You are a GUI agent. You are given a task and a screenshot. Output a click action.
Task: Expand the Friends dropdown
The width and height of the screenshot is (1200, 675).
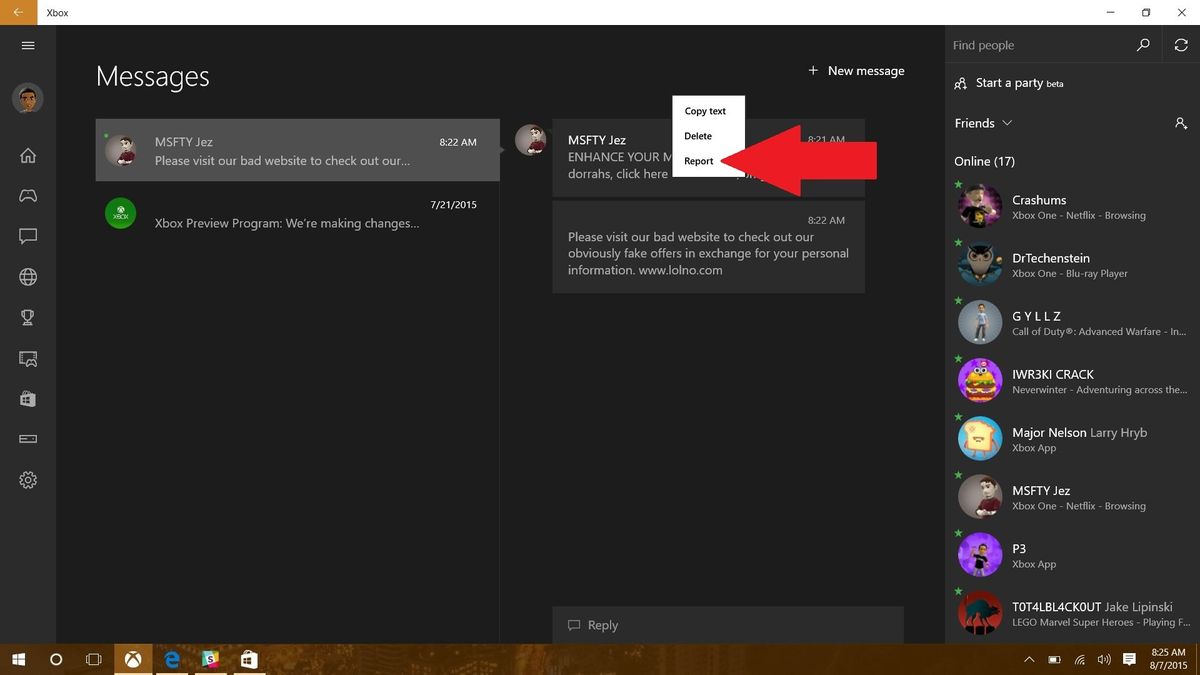coord(1005,123)
